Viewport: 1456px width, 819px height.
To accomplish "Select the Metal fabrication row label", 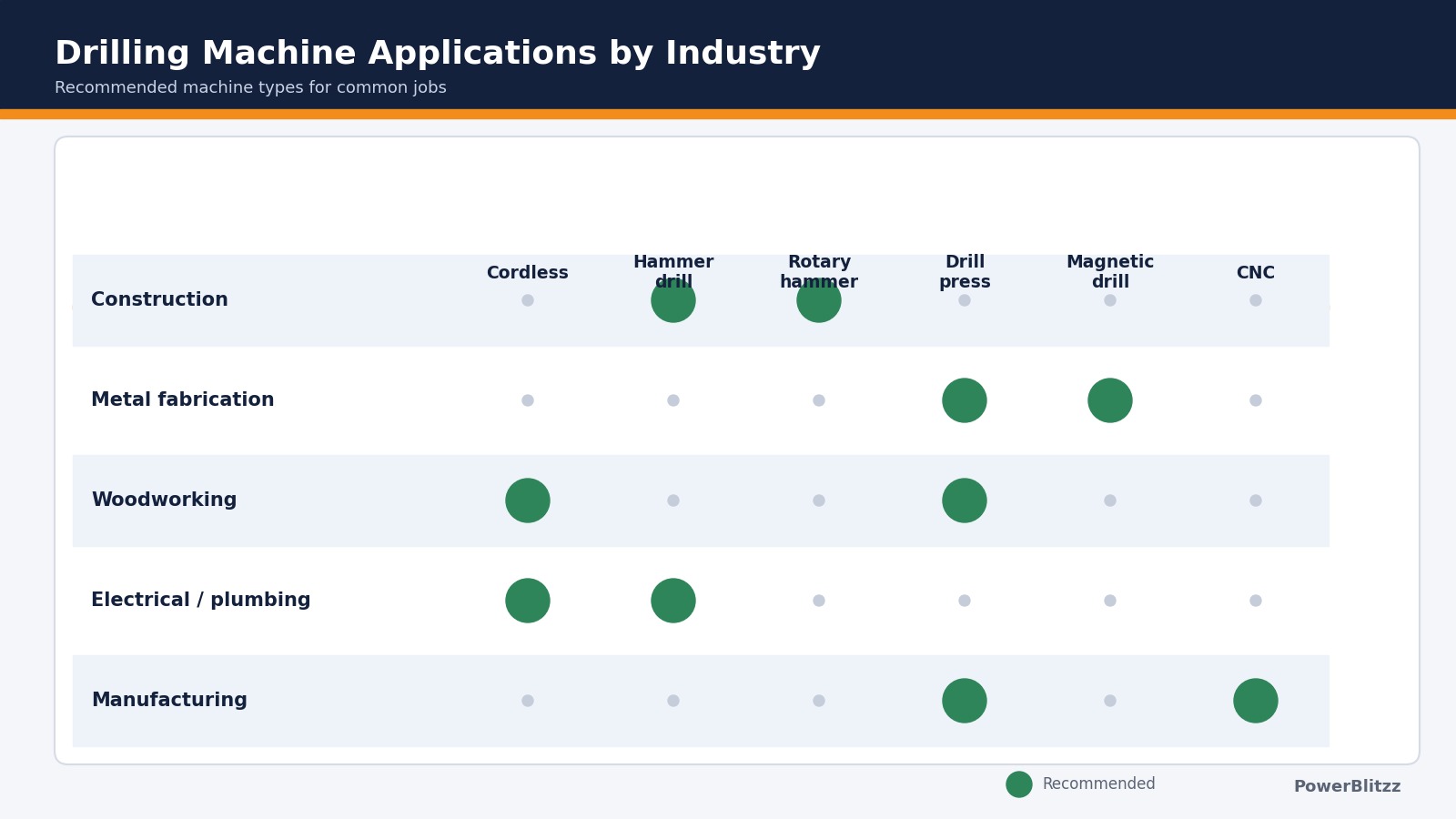I will 182,400.
